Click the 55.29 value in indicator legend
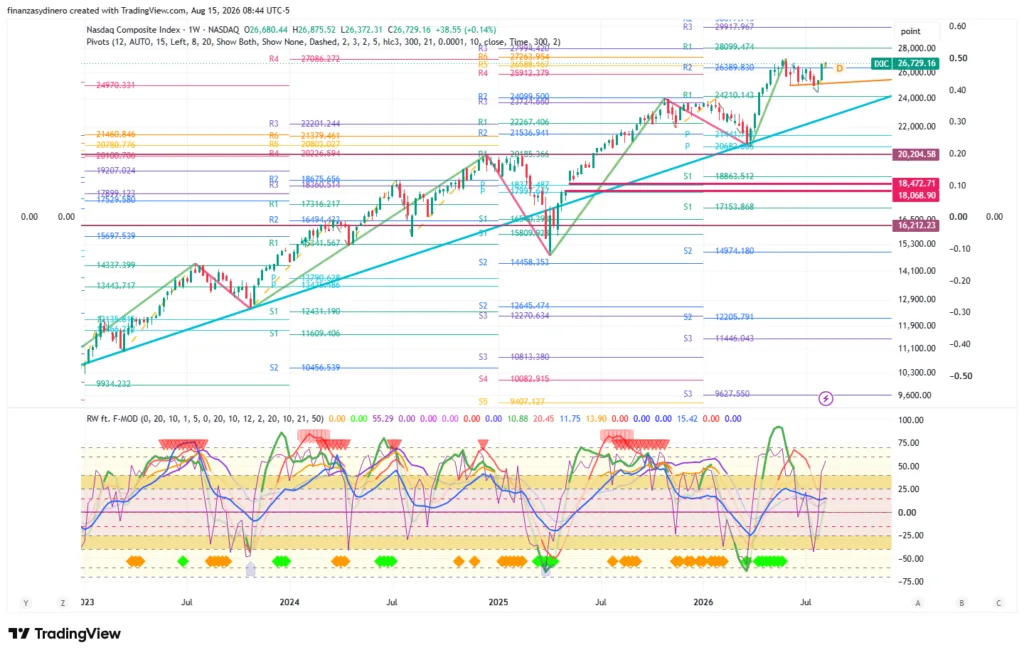 [x=383, y=419]
